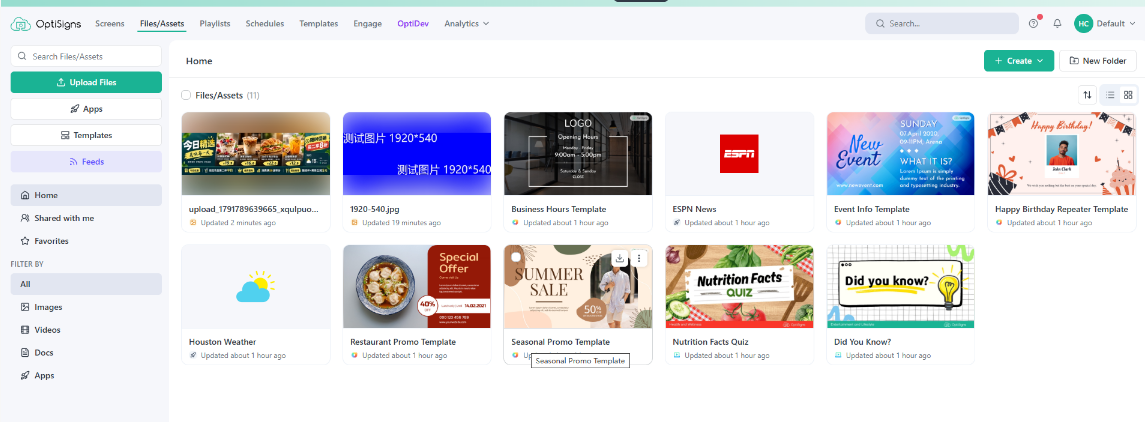
Task: Select Home in the sidebar
Action: click(x=86, y=195)
